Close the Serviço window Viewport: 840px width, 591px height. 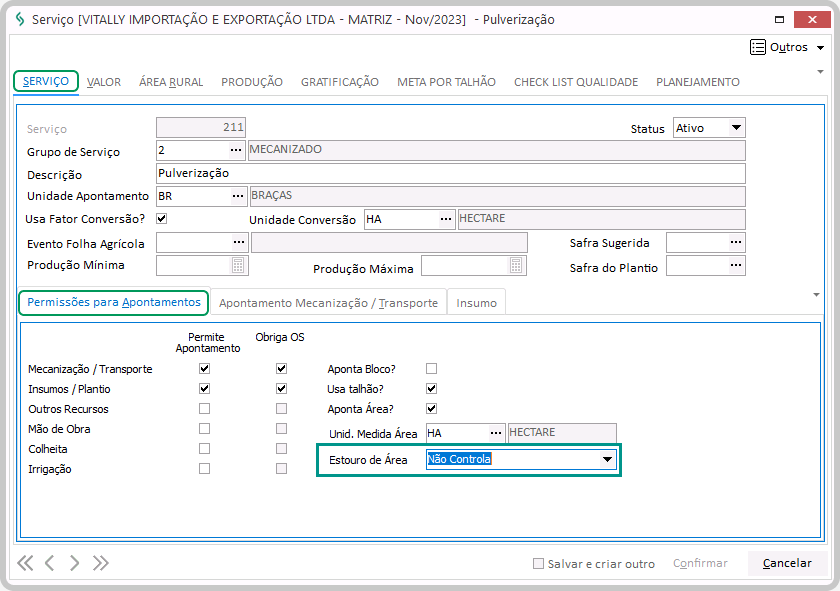click(x=812, y=20)
